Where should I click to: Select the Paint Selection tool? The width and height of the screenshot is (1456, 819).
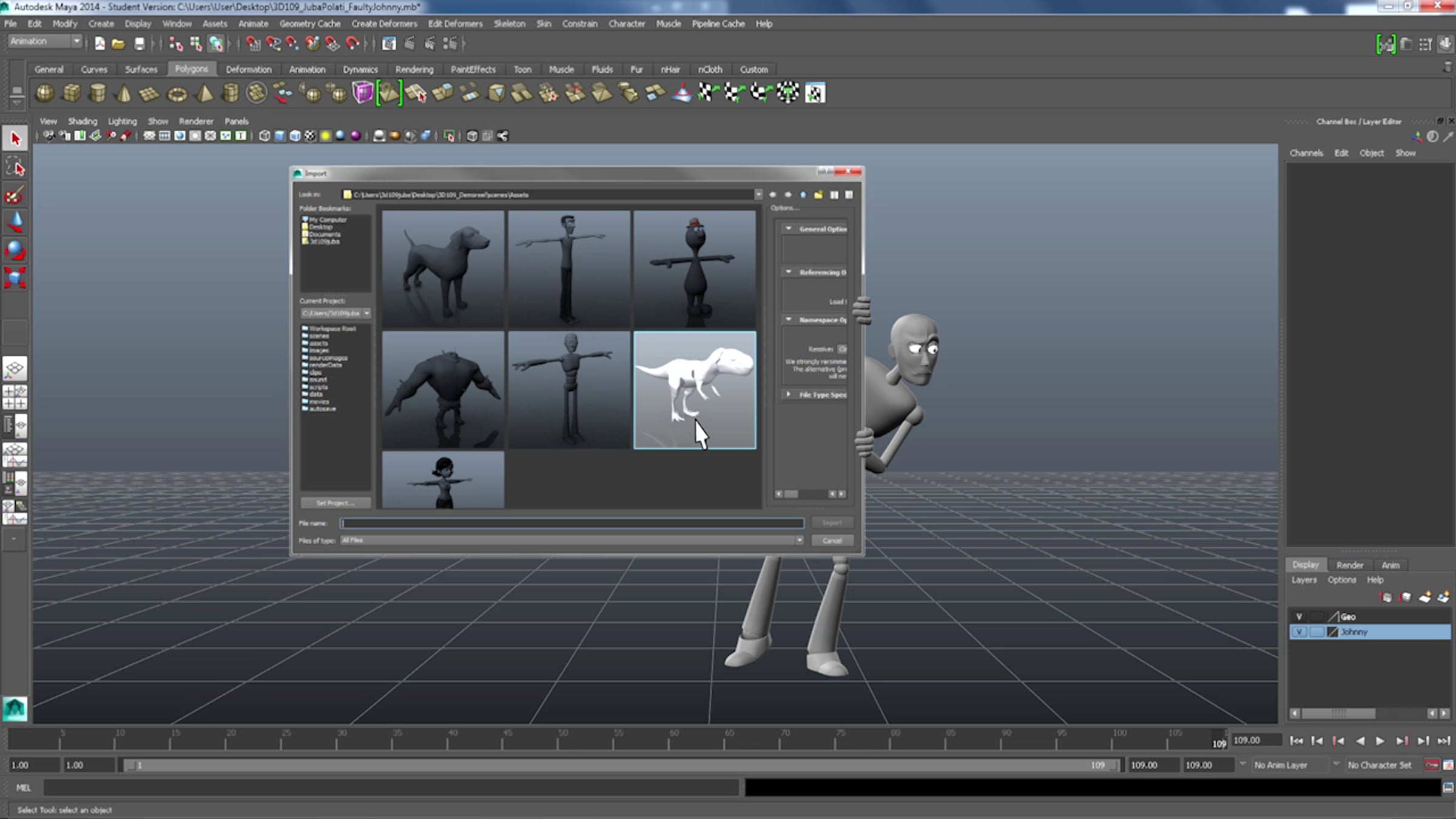15,195
